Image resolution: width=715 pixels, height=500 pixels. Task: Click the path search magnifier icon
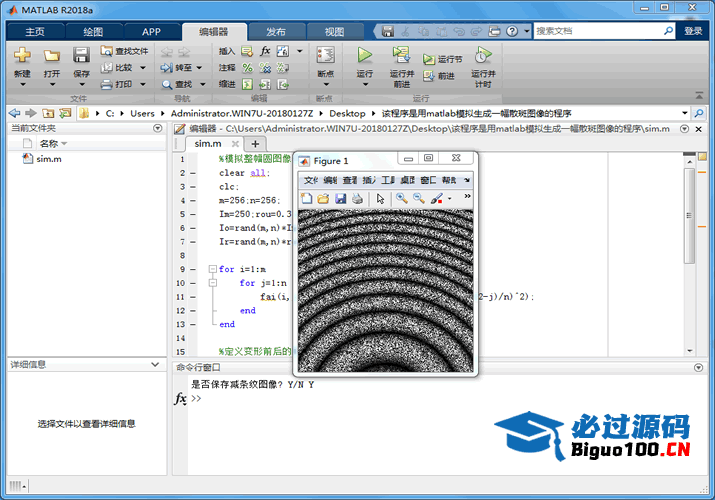[699, 113]
